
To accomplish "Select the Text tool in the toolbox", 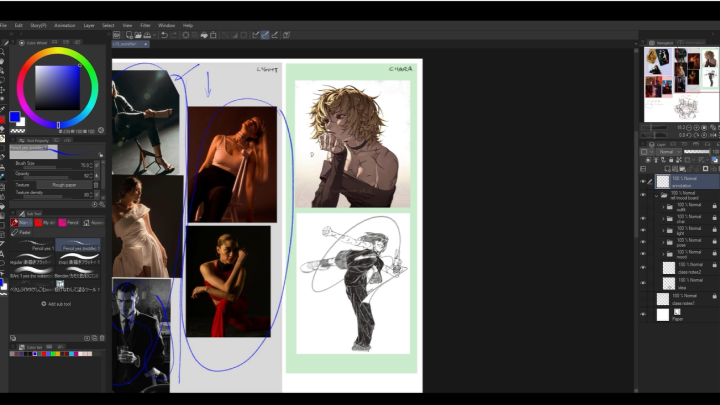I will [x=2, y=253].
